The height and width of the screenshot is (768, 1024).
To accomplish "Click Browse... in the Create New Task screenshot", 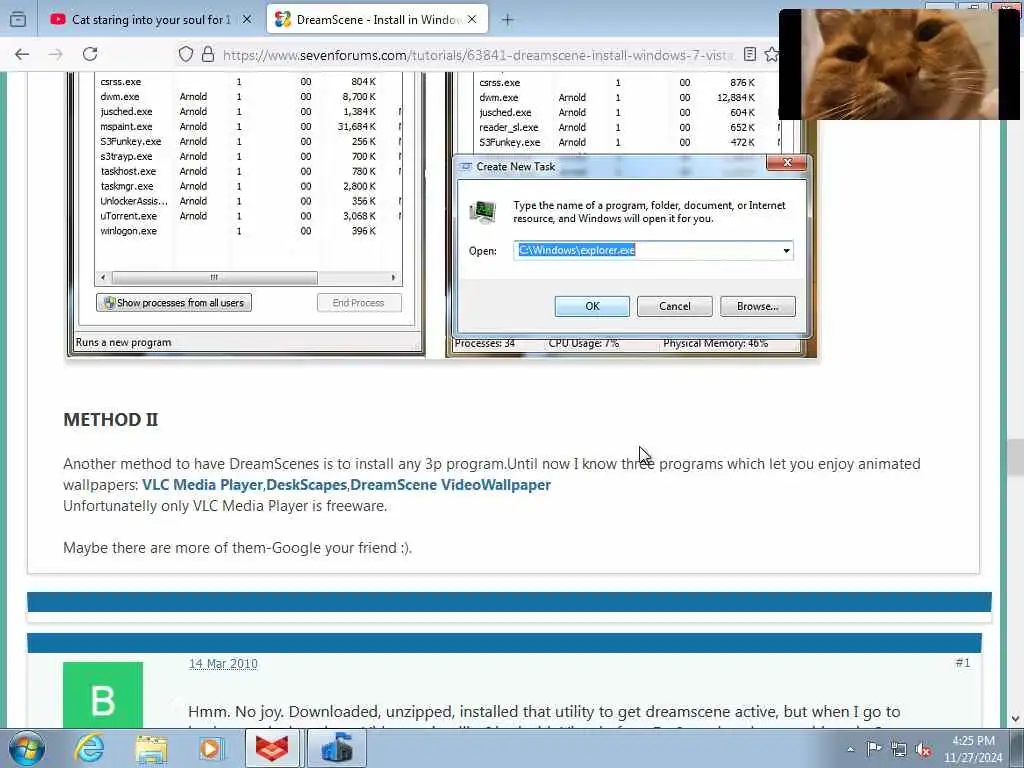I will tap(758, 306).
